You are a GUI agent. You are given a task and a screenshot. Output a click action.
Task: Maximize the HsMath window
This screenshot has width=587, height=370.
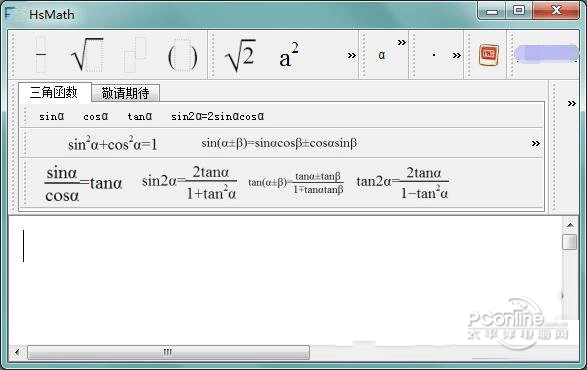(519, 10)
